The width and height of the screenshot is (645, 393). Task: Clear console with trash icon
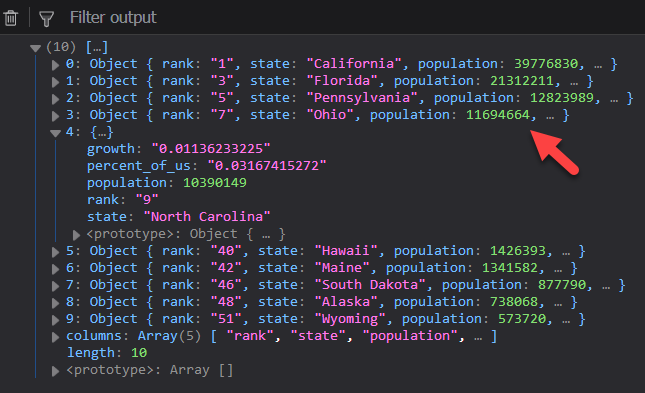tap(11, 18)
